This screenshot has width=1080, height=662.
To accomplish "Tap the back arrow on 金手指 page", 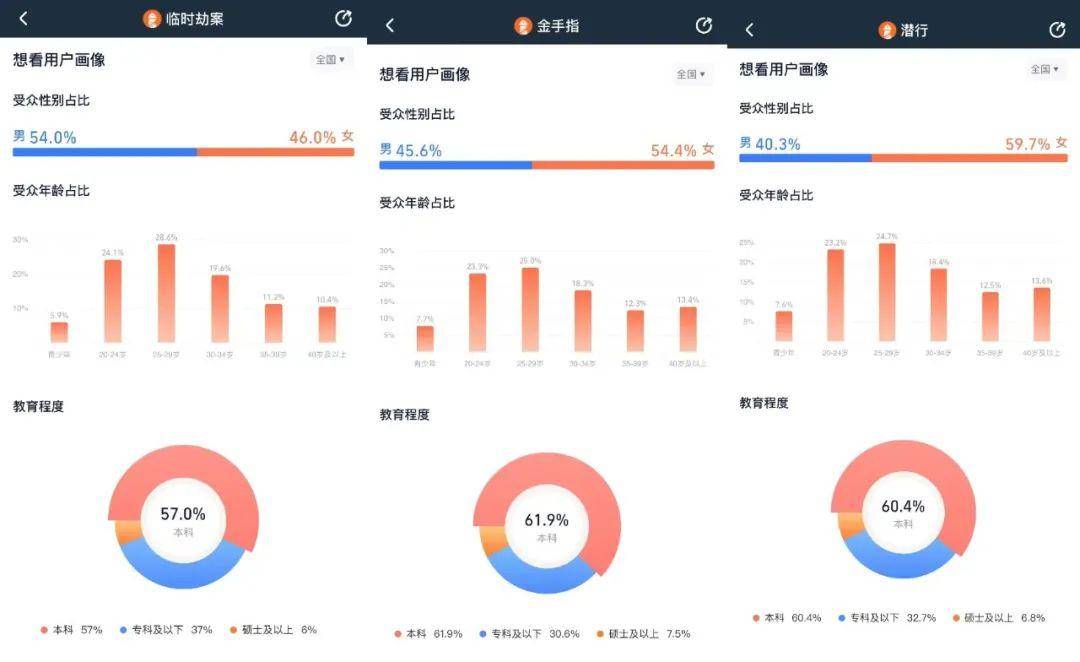I will 390,26.
